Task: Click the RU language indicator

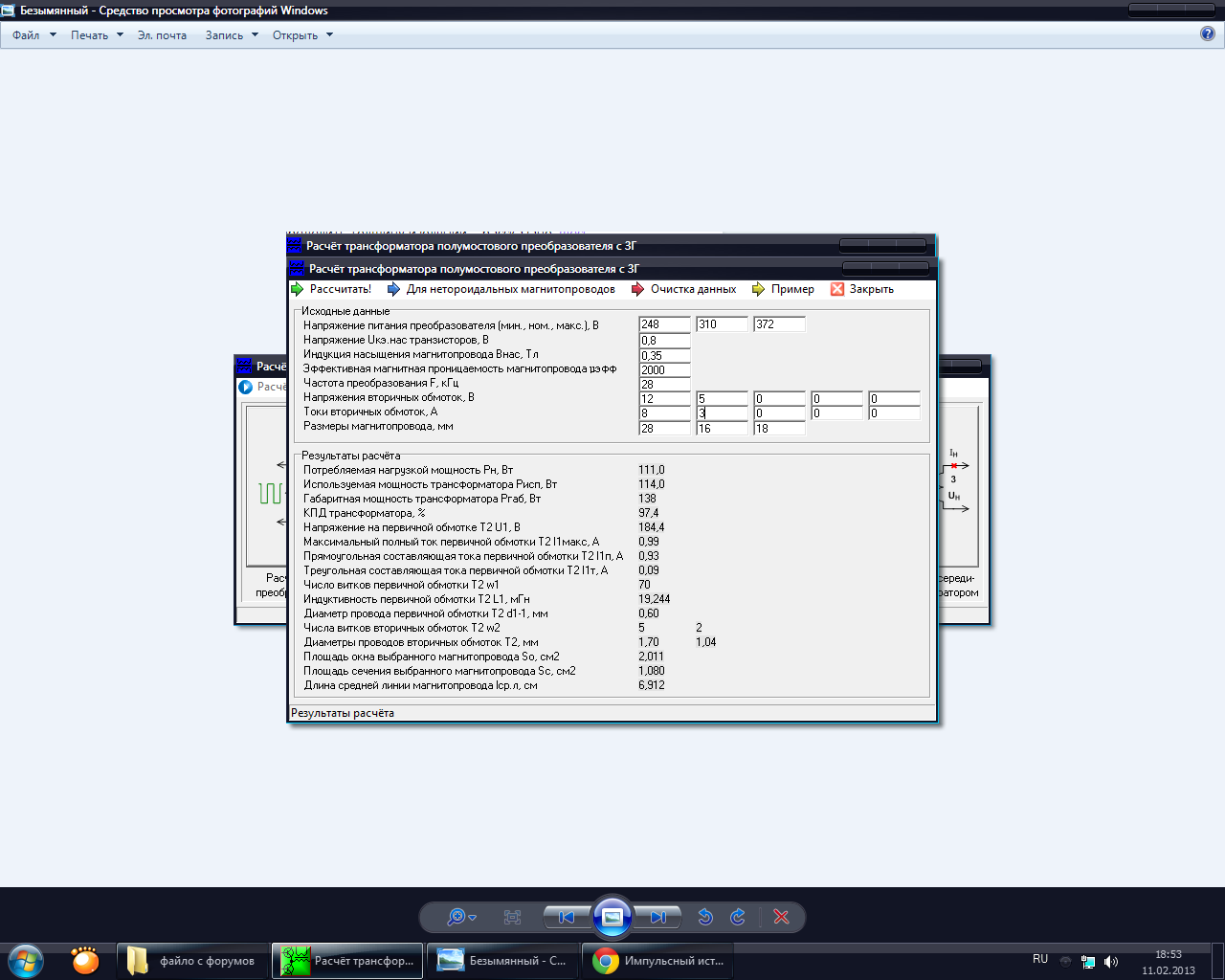Action: tap(1040, 959)
